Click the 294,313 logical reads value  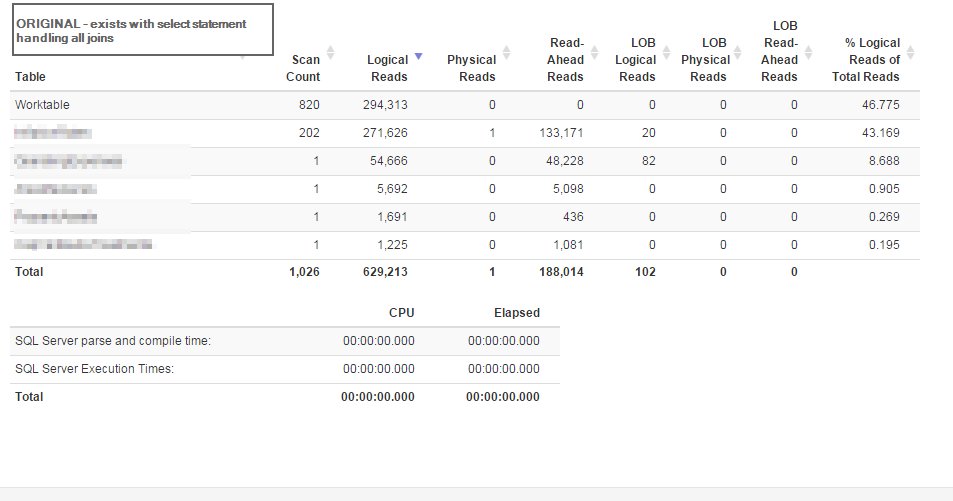[385, 105]
